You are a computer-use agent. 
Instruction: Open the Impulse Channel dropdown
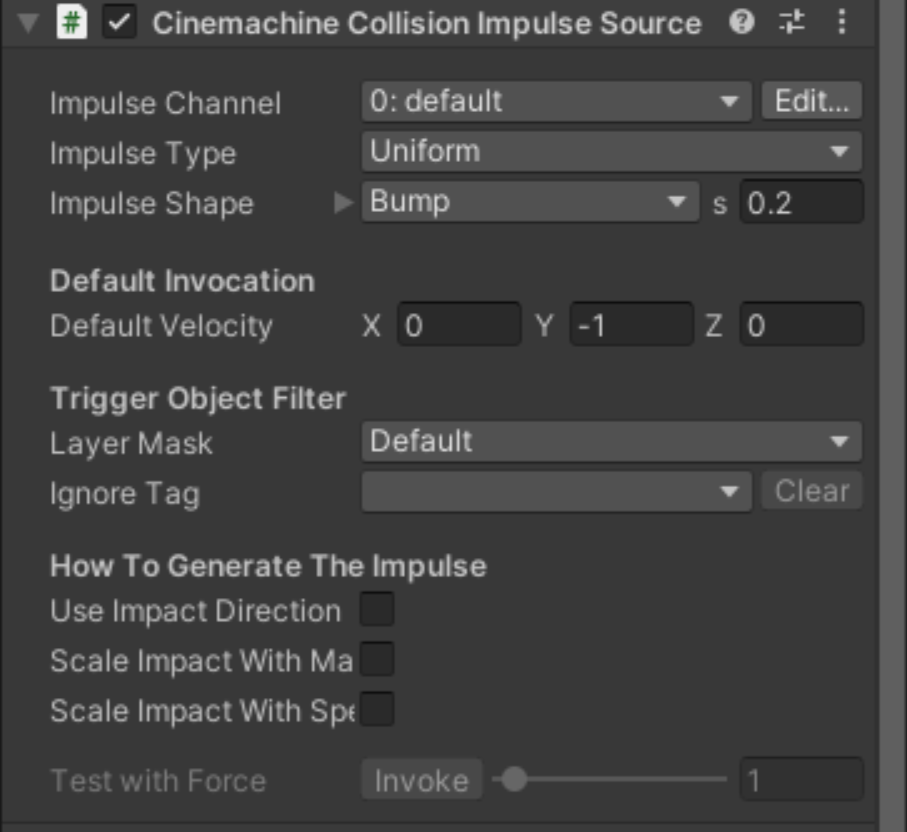(556, 102)
